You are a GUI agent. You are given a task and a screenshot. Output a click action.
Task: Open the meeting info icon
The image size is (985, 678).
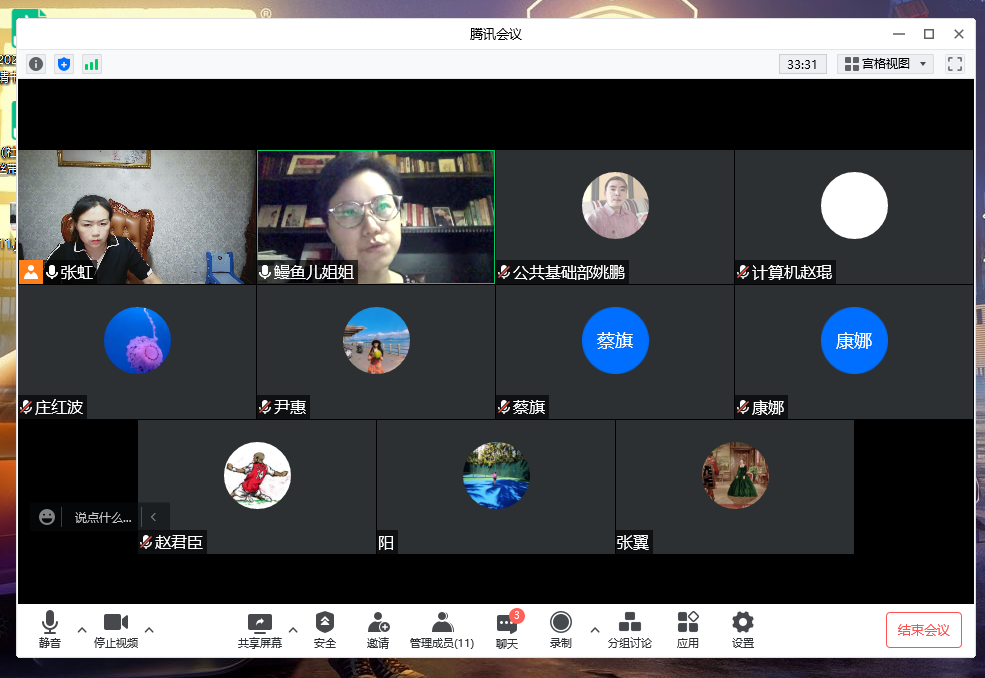tap(36, 64)
